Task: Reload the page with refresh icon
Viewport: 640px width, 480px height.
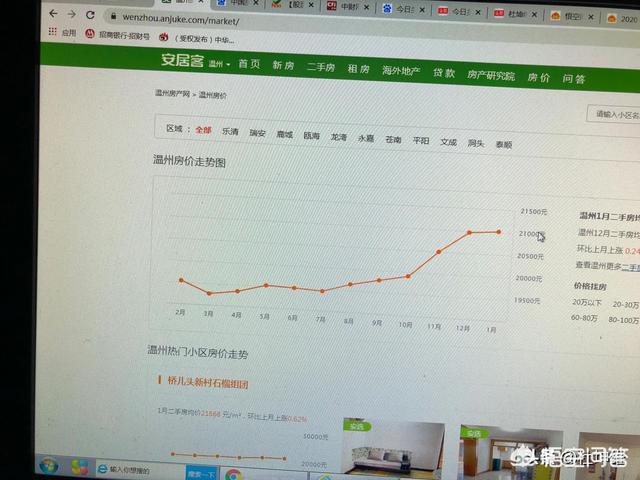Action: pos(90,15)
